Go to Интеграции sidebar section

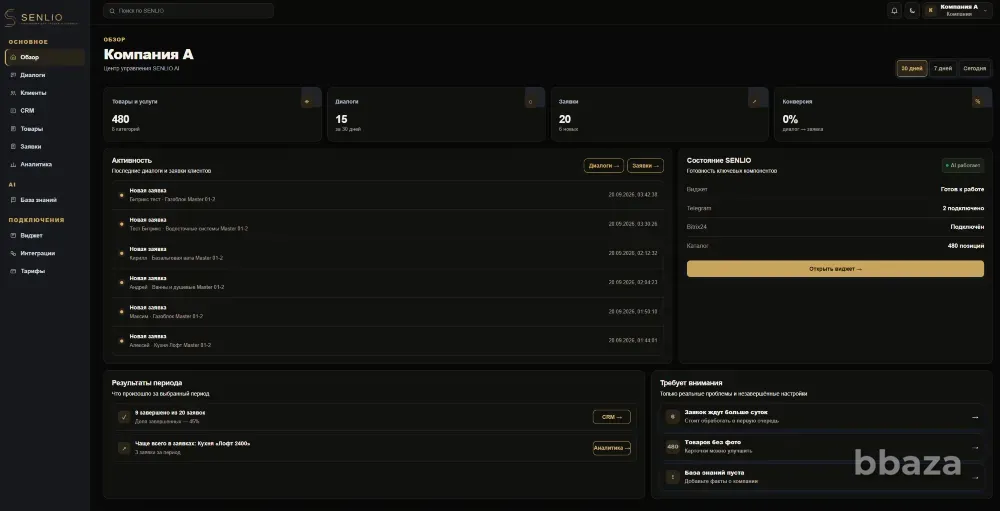coord(45,254)
